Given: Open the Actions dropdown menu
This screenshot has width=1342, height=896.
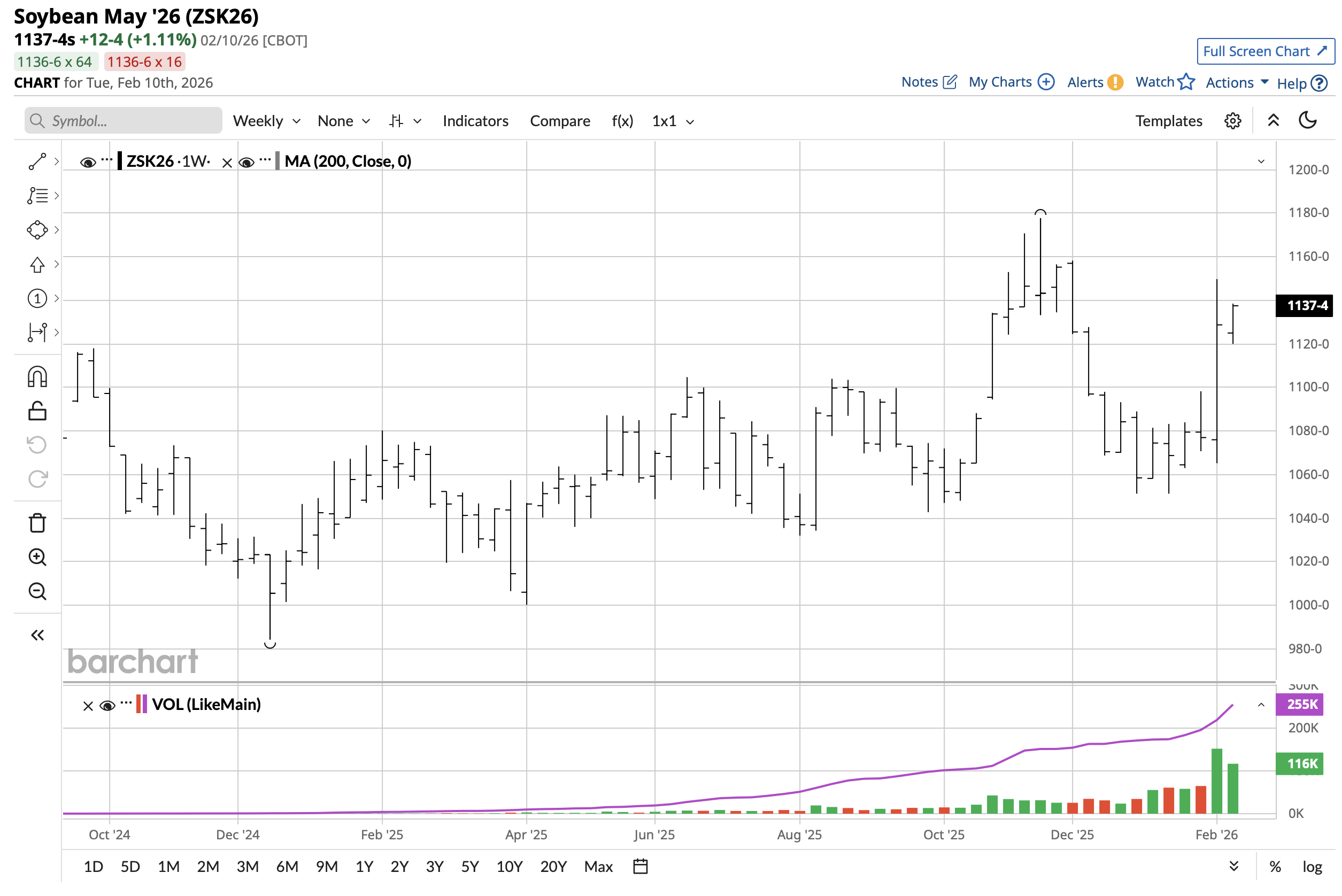Looking at the screenshot, I should (x=1236, y=83).
